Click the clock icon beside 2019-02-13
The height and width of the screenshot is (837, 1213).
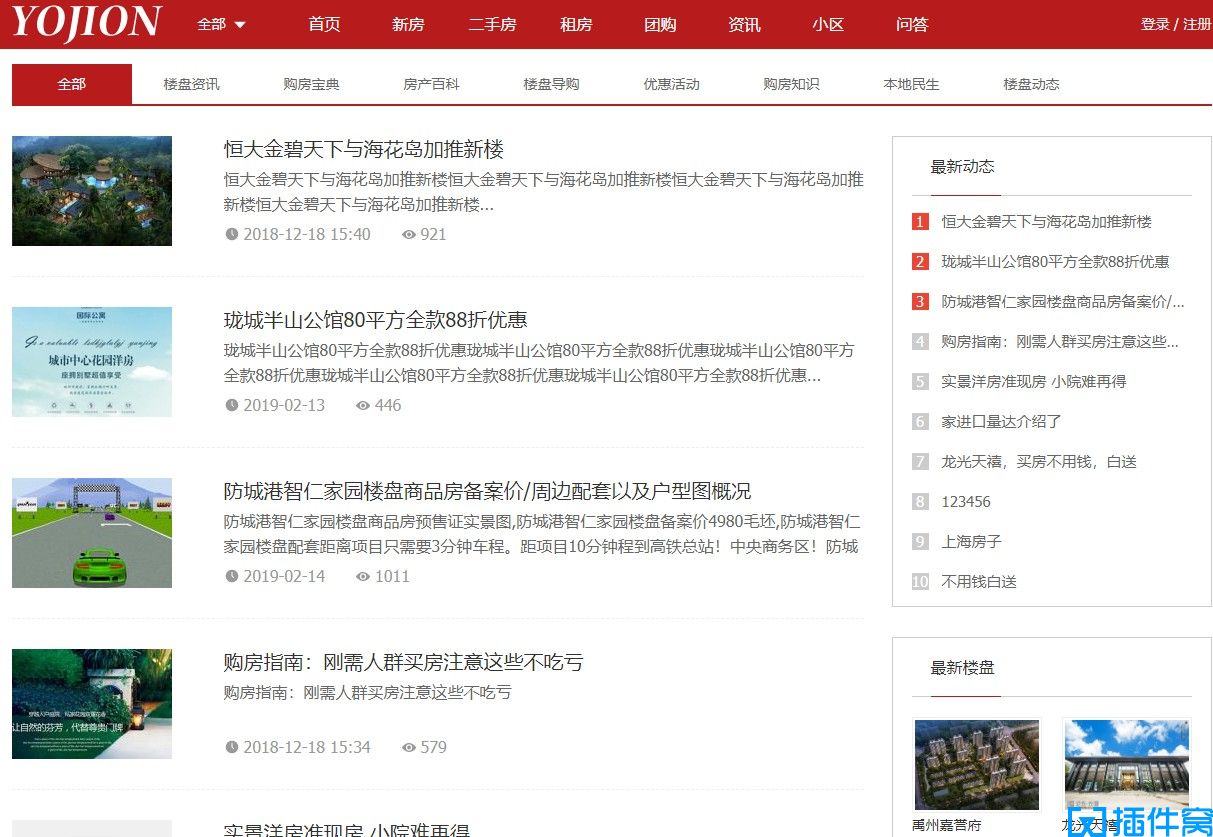click(x=232, y=406)
